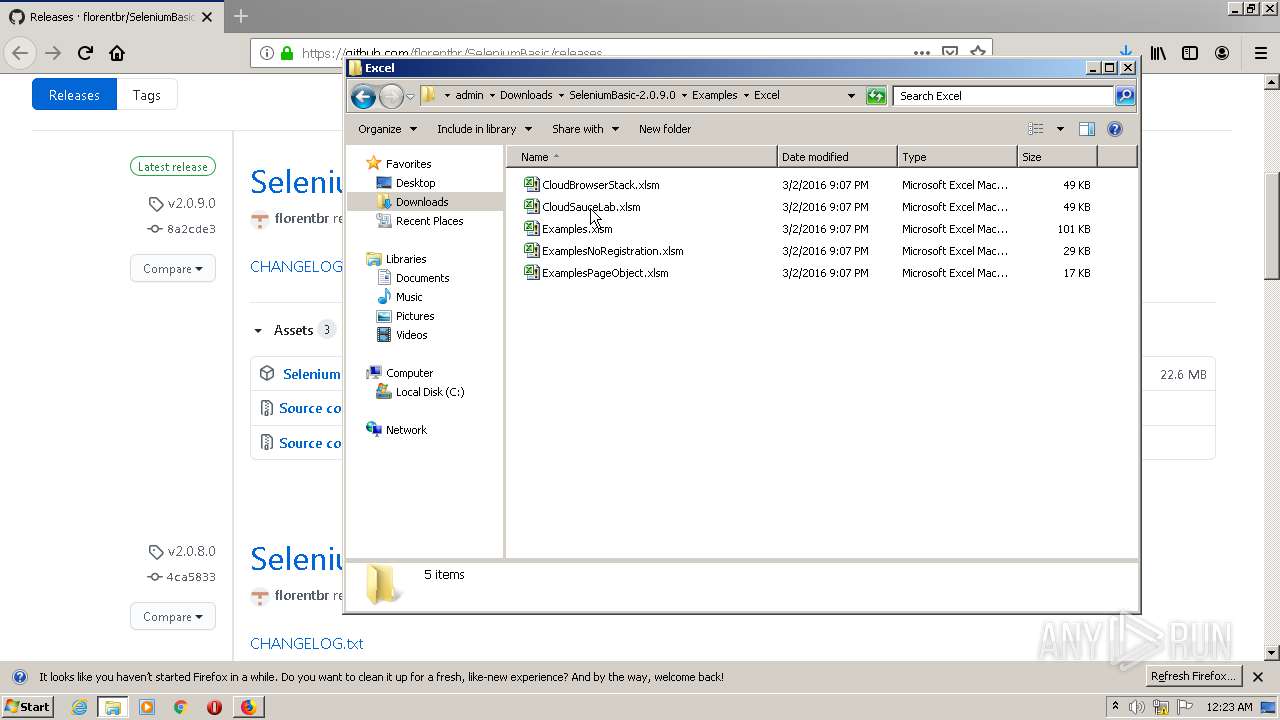Open the Share with menu

pos(585,129)
